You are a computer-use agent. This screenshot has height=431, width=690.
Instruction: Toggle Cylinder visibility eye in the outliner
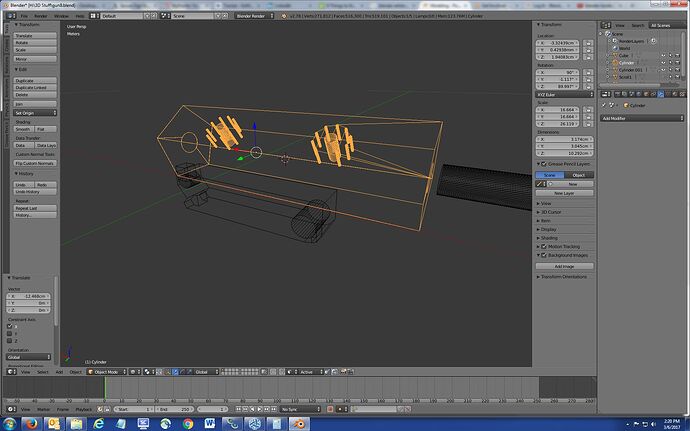click(x=663, y=63)
